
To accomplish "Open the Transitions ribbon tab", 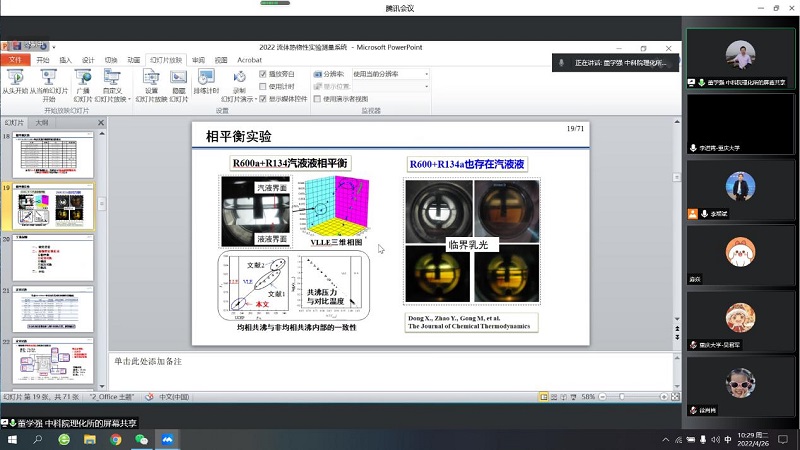I will click(111, 60).
